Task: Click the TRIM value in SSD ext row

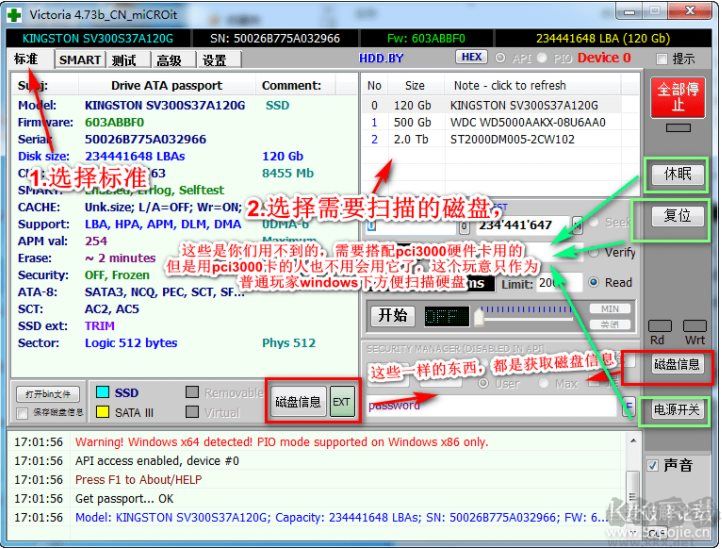Action: 99,326
